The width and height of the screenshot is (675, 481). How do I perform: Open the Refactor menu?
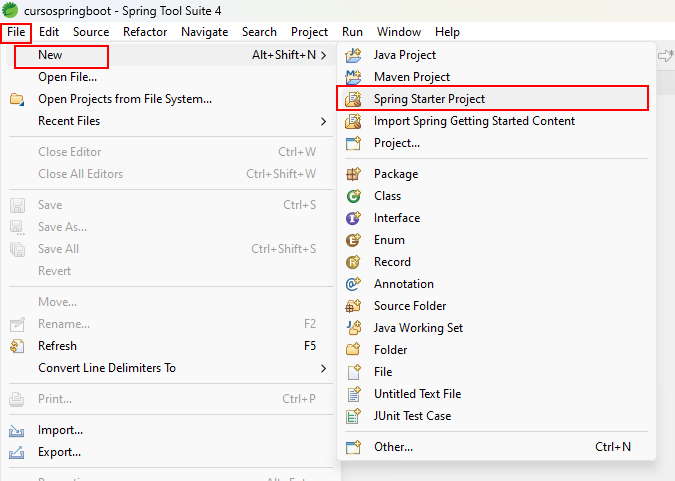(x=145, y=32)
